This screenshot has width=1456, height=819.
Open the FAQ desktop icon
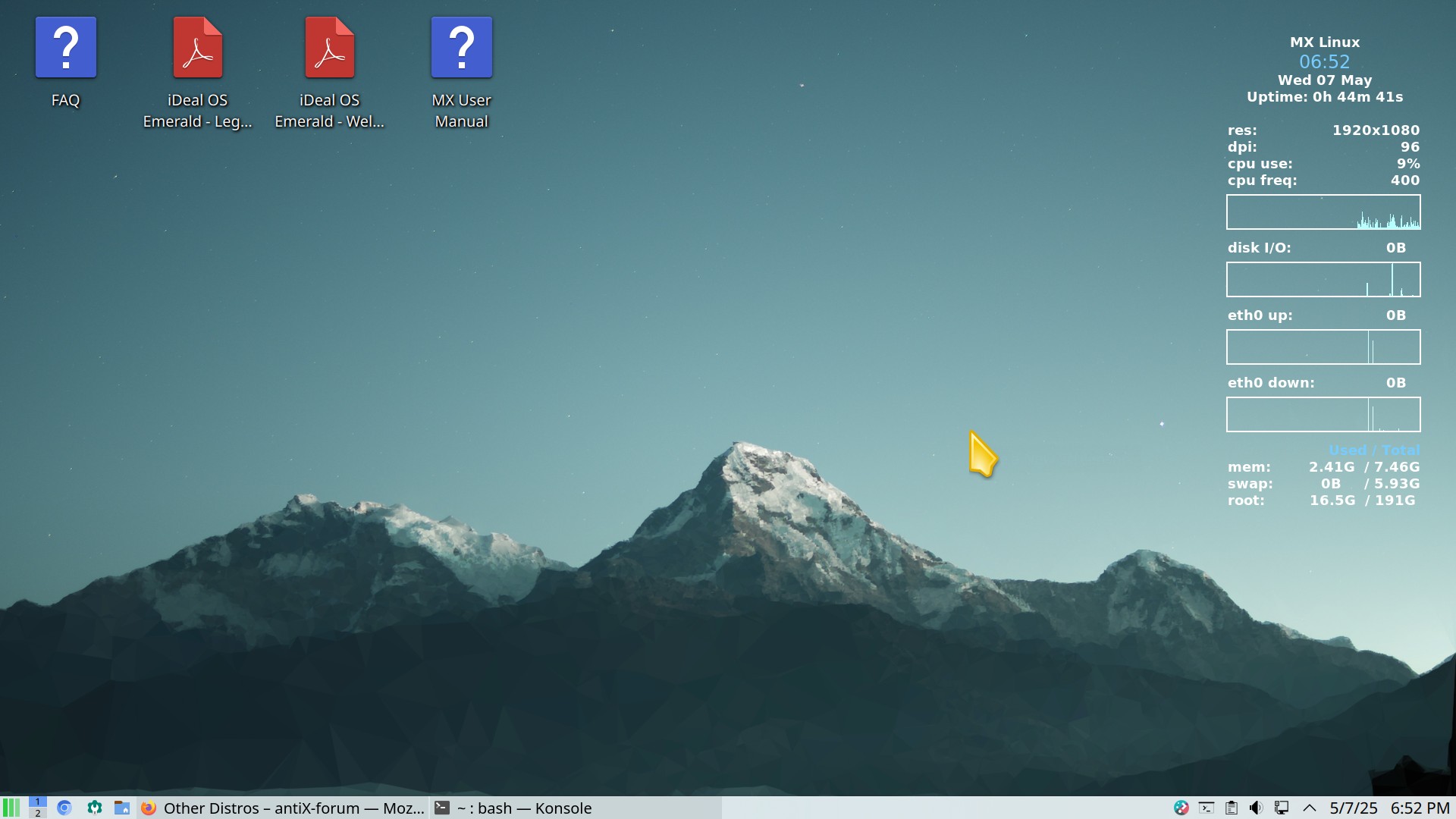point(66,49)
